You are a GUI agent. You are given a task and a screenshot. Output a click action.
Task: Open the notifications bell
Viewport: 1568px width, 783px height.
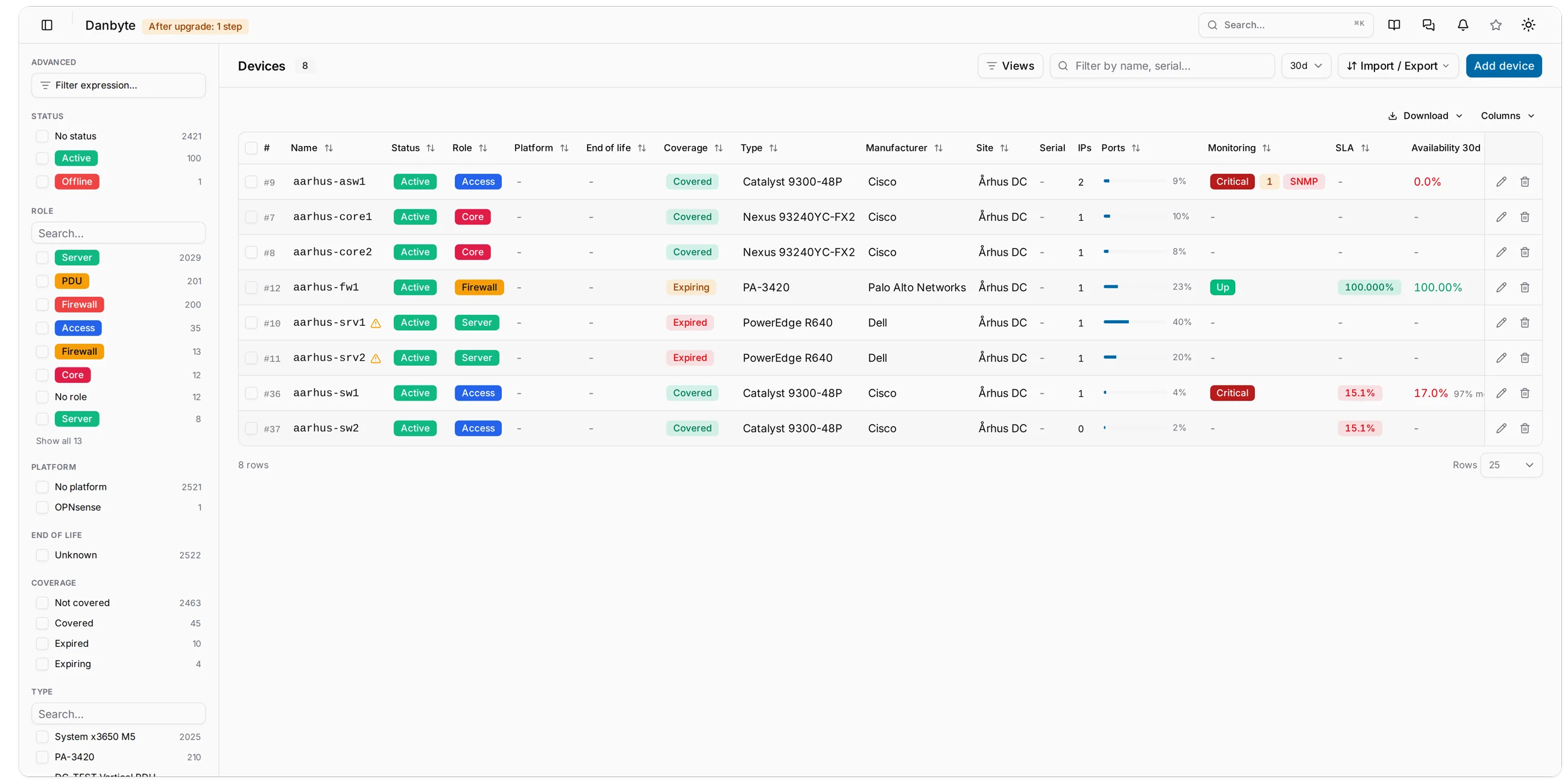click(x=1462, y=25)
